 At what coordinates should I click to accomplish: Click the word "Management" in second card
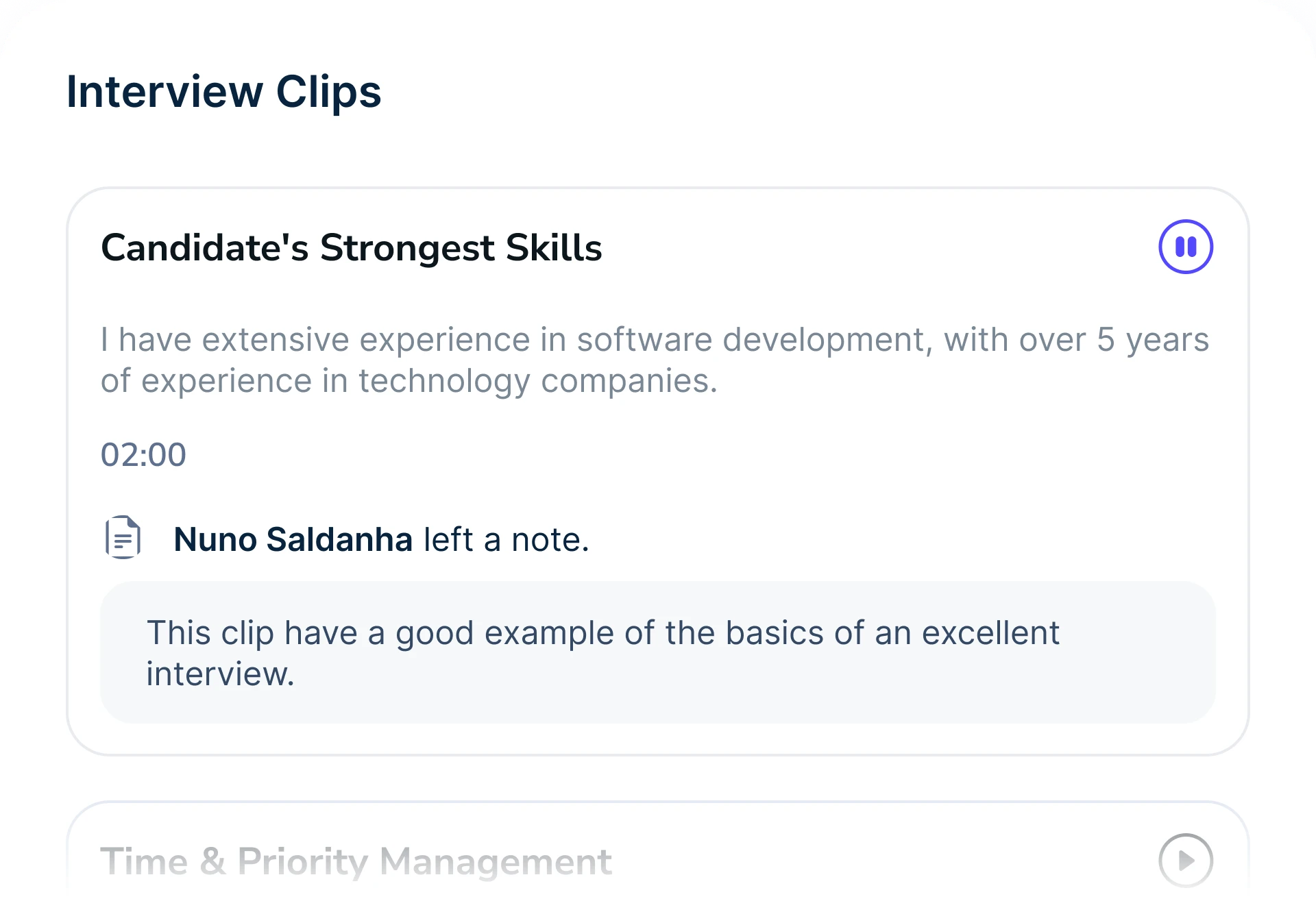pos(496,861)
